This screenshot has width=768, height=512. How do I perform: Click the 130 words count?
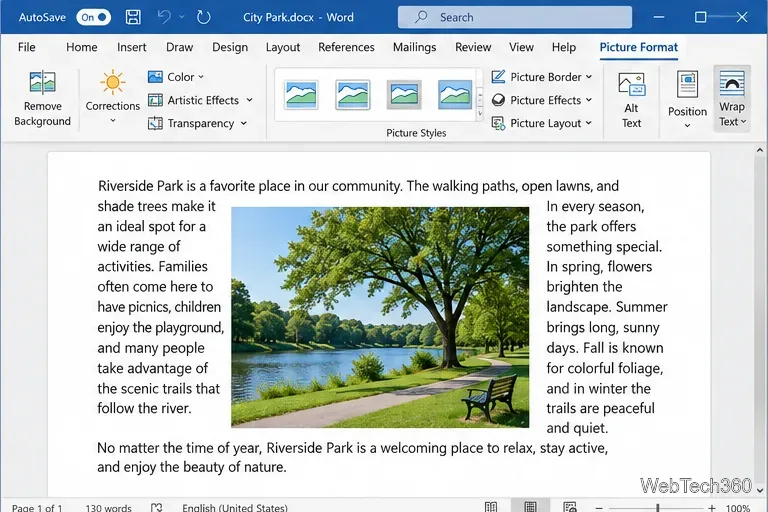coord(108,508)
